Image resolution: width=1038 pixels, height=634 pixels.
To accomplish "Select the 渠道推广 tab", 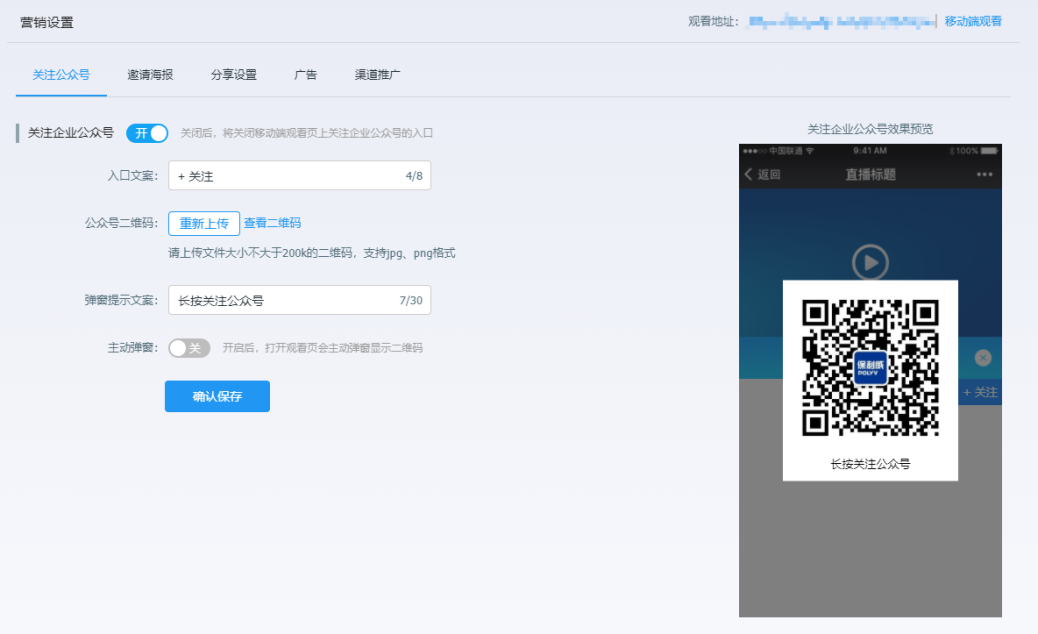I will tap(378, 75).
